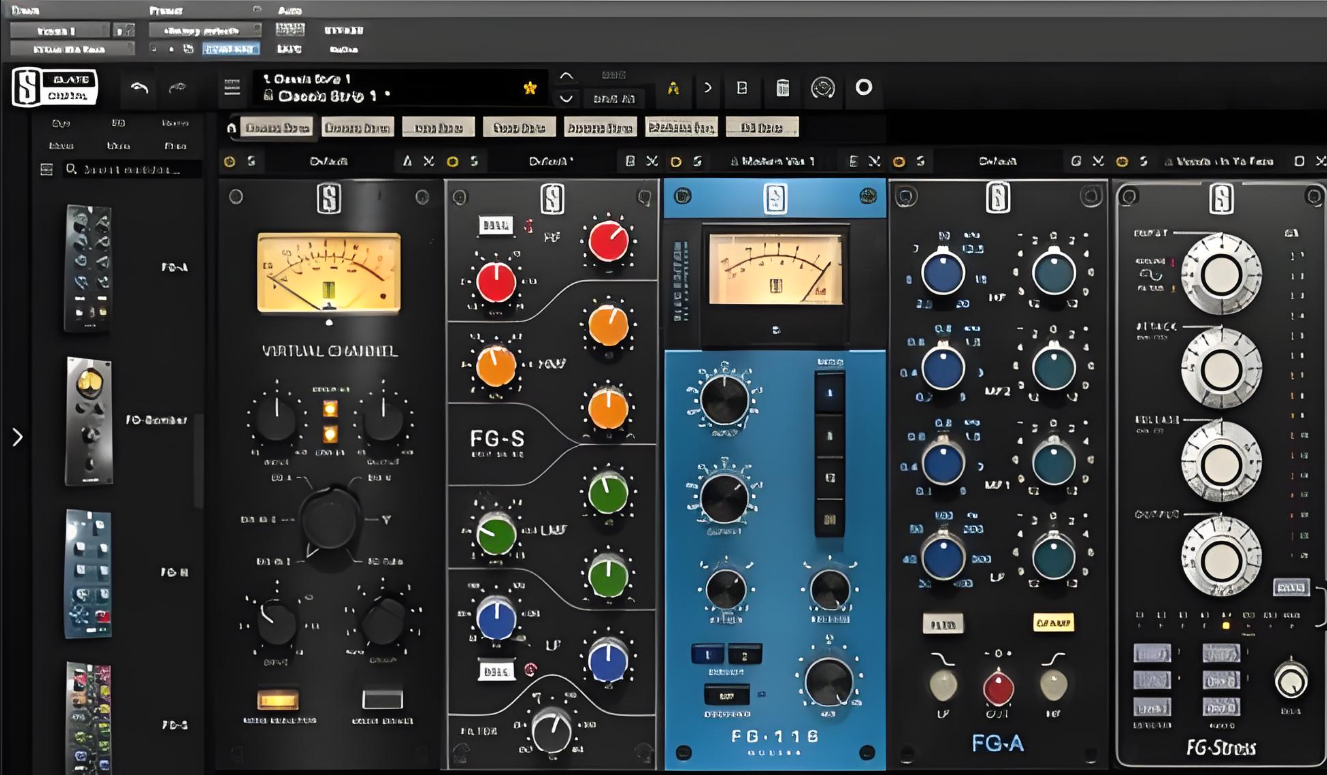Solo the FG-S slot
Screen dimensions: 1327x775
tap(474, 161)
